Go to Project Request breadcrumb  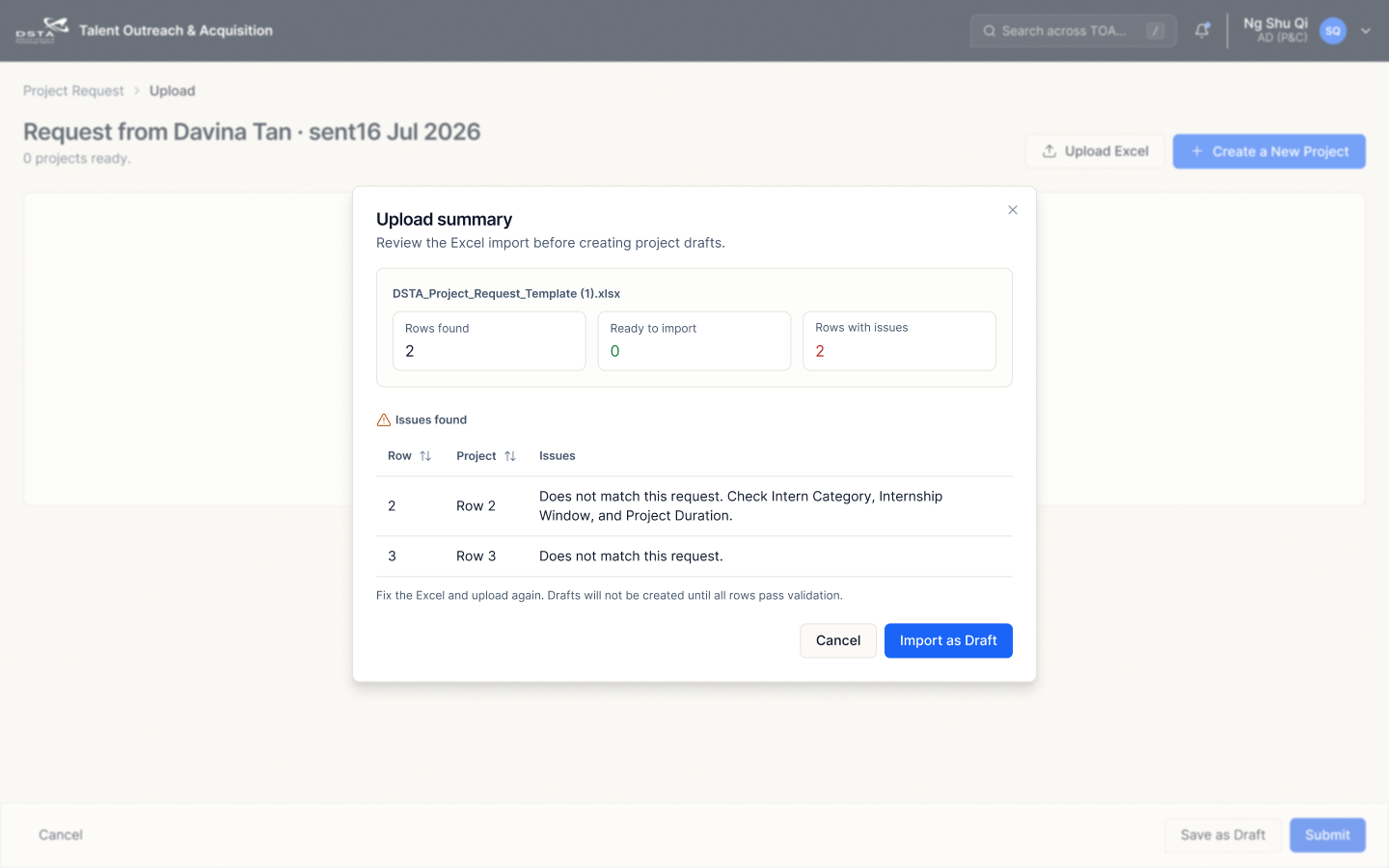(x=73, y=91)
